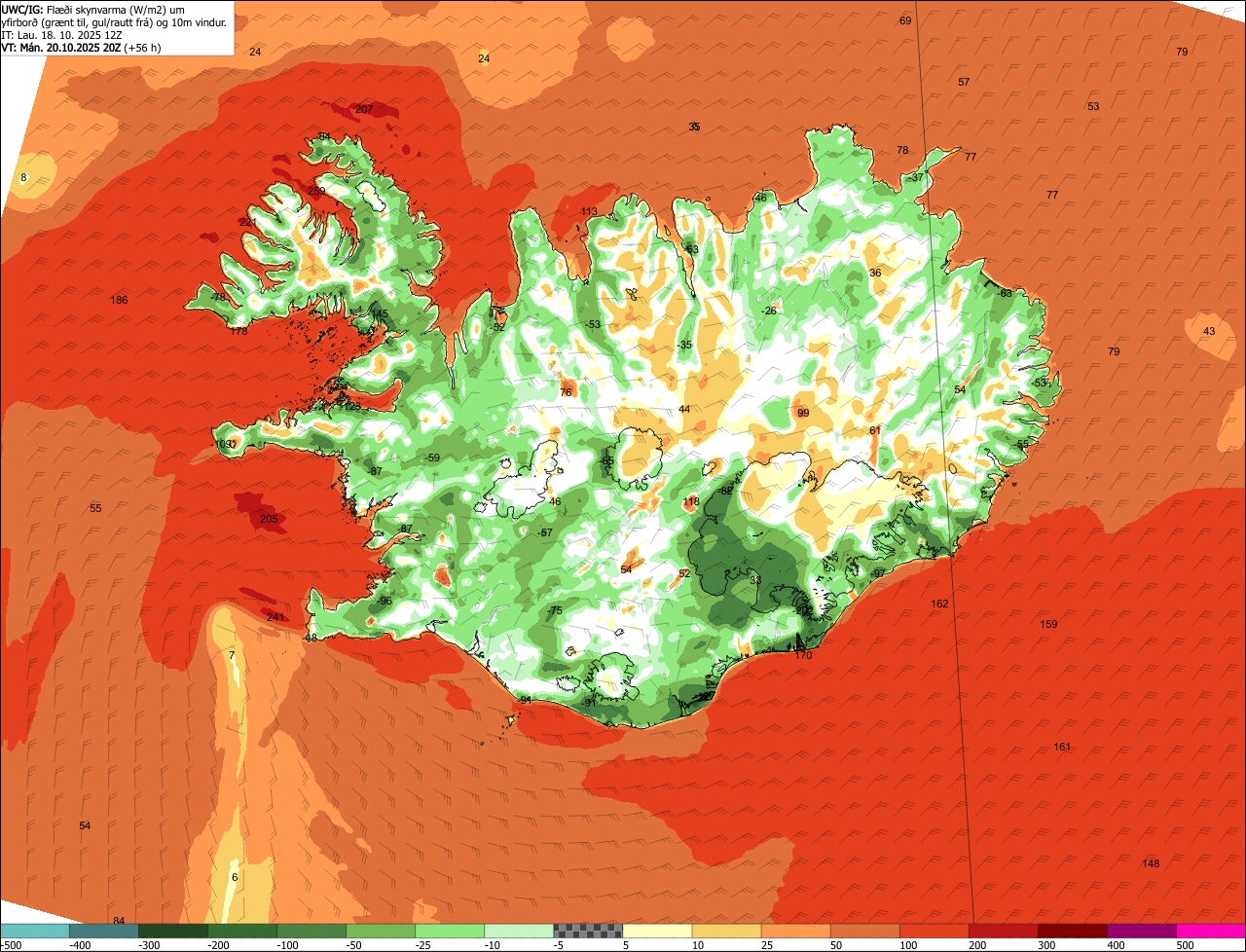Click the '44' value in central highlands
Image resolution: width=1246 pixels, height=952 pixels.
(684, 409)
